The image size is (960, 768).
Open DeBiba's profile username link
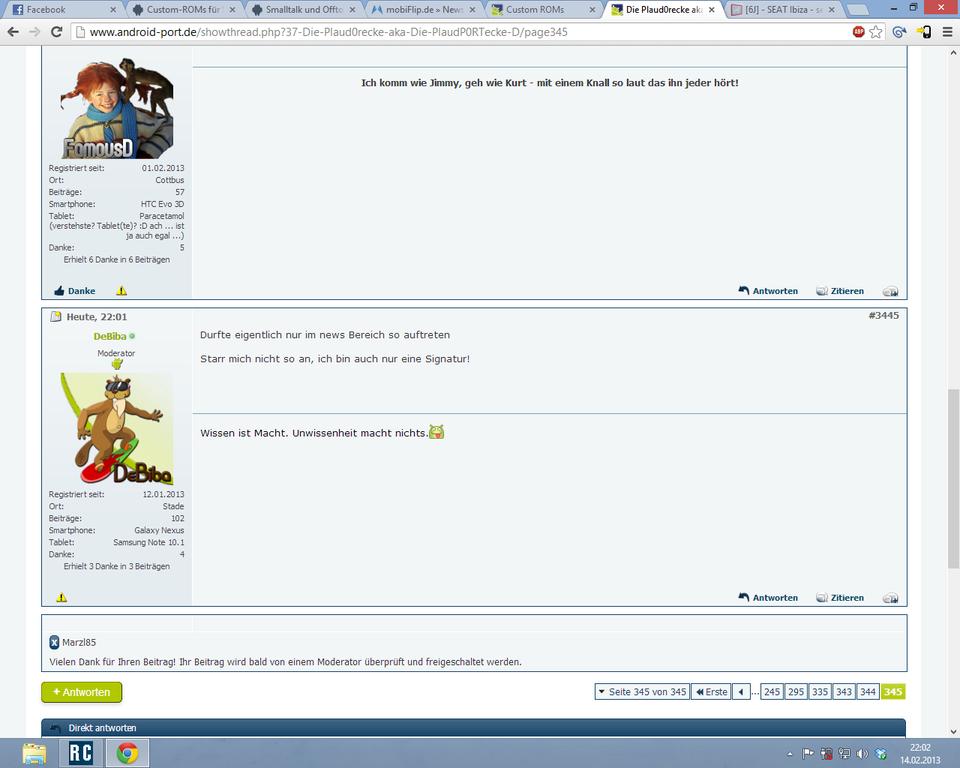pyautogui.click(x=110, y=336)
